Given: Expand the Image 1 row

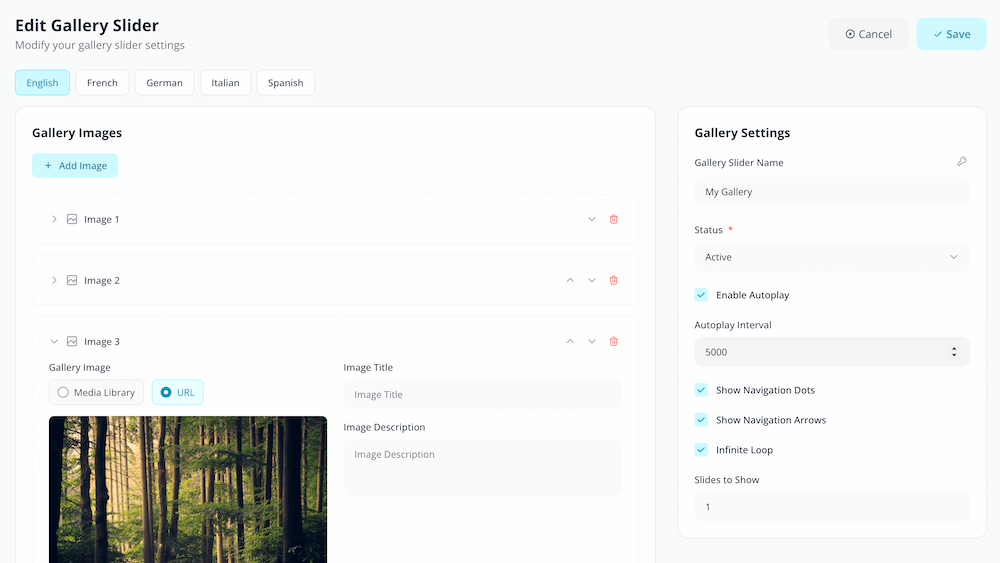Looking at the screenshot, I should coord(54,219).
